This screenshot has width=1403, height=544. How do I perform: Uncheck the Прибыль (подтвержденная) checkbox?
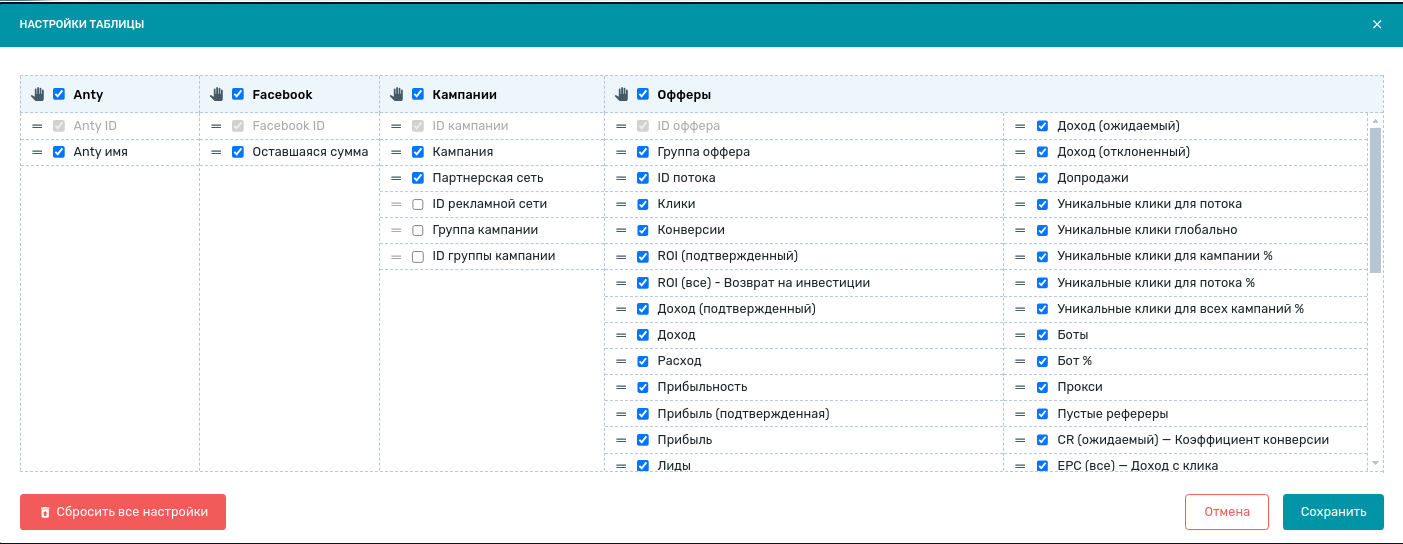pyautogui.click(x=643, y=414)
